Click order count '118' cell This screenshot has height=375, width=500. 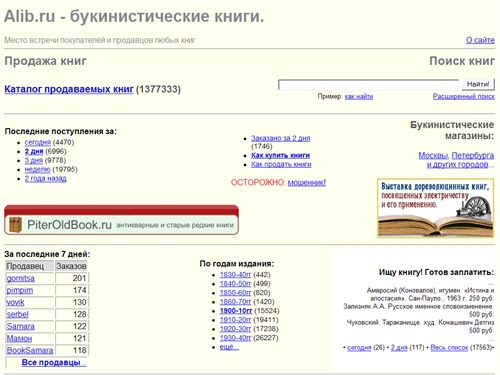coord(71,350)
